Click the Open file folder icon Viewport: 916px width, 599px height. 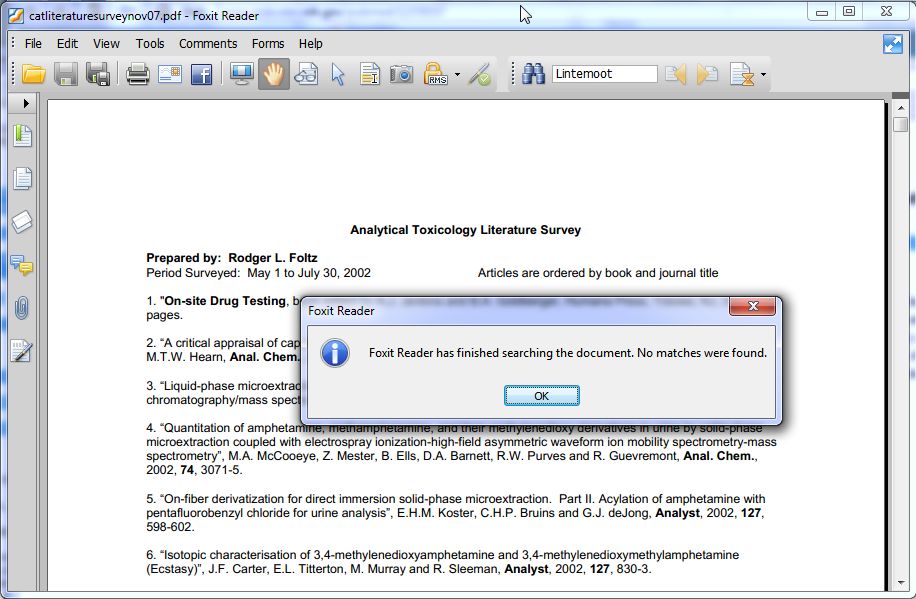pyautogui.click(x=34, y=74)
